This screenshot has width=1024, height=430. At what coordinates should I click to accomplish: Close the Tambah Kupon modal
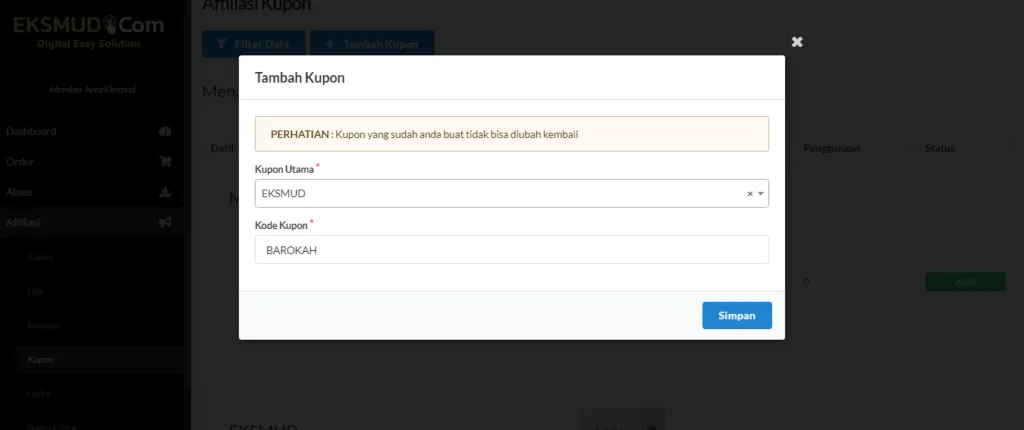click(x=797, y=42)
